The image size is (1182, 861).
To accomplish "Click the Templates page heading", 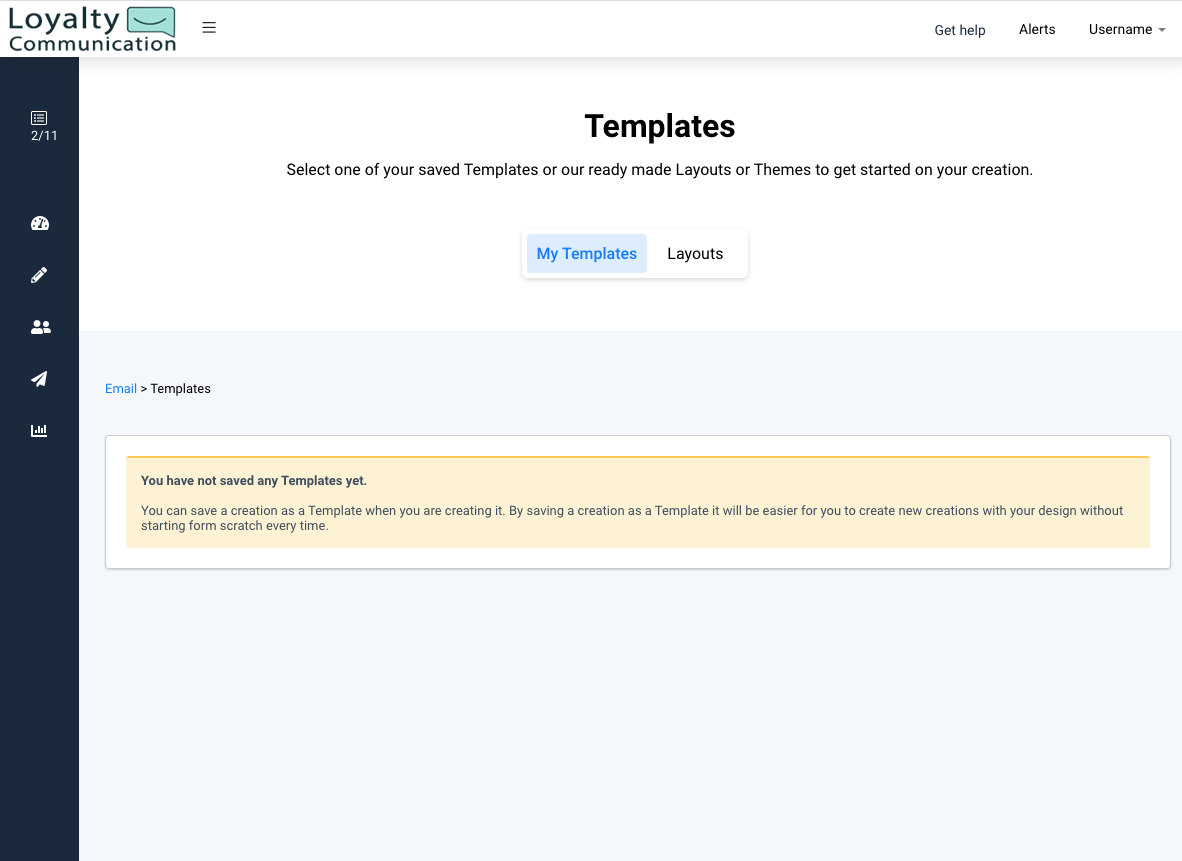I will [x=659, y=126].
